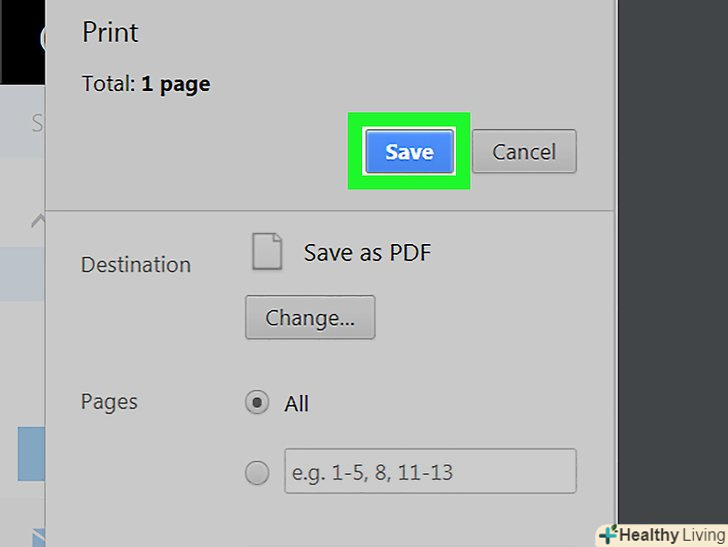728x547 pixels.
Task: Click the All label beside the radio
Action: coord(297,404)
